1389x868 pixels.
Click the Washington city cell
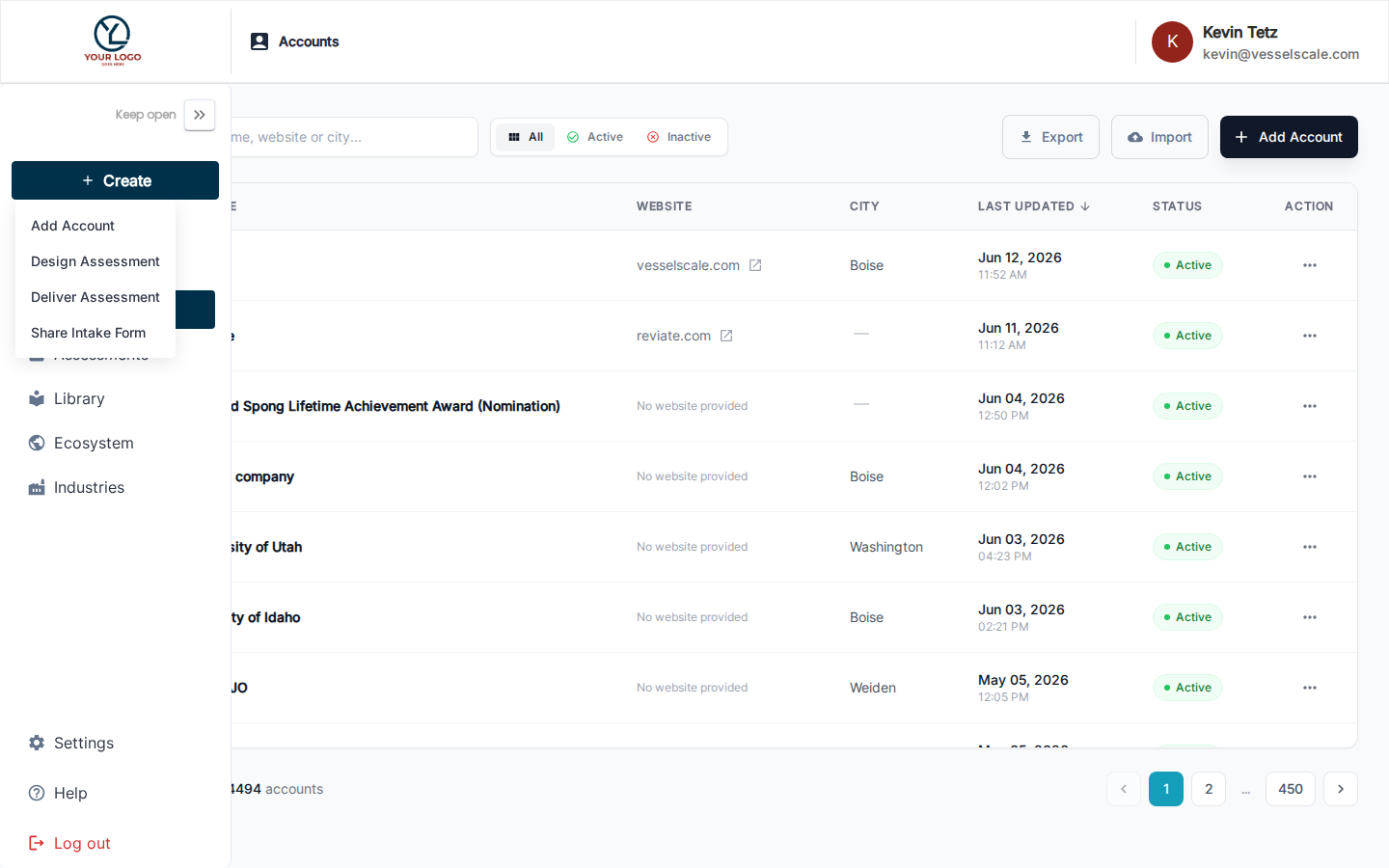coord(886,547)
